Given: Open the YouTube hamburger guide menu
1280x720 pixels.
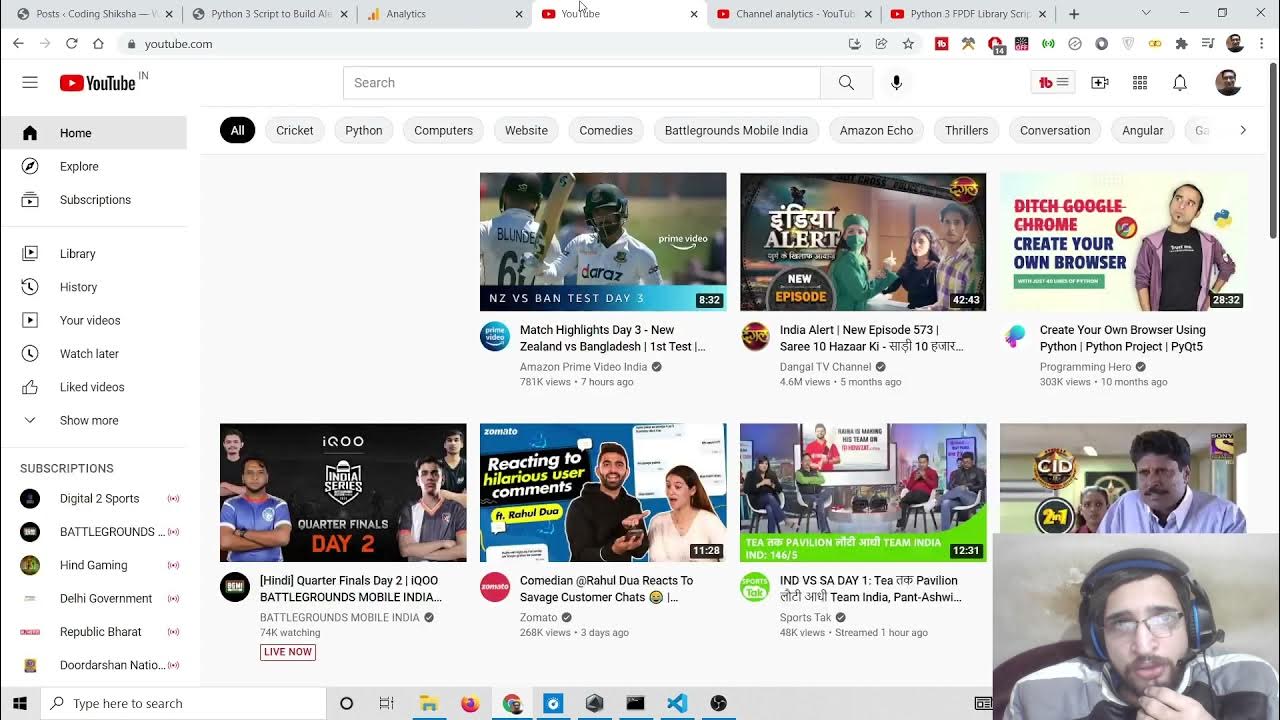Looking at the screenshot, I should (x=30, y=83).
